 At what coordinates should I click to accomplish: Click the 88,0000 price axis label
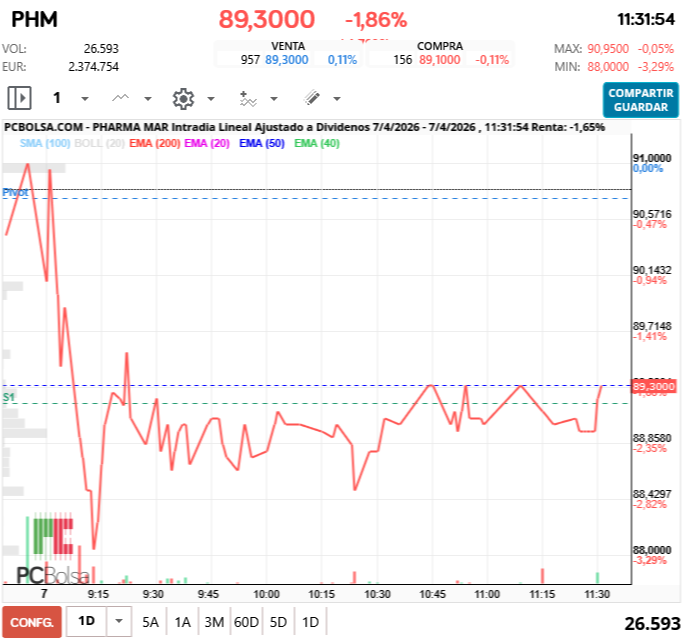652,550
